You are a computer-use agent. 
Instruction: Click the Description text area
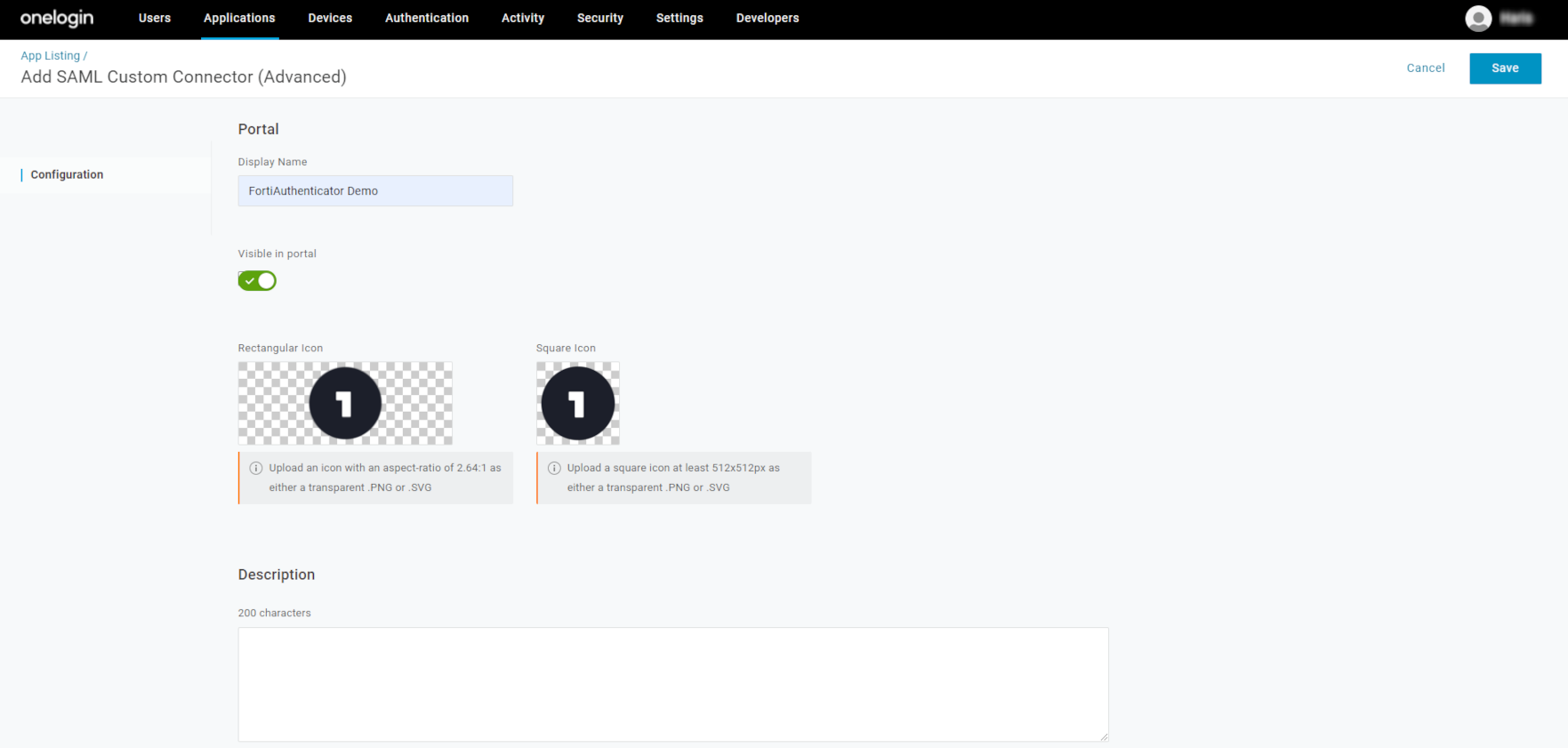coord(673,685)
